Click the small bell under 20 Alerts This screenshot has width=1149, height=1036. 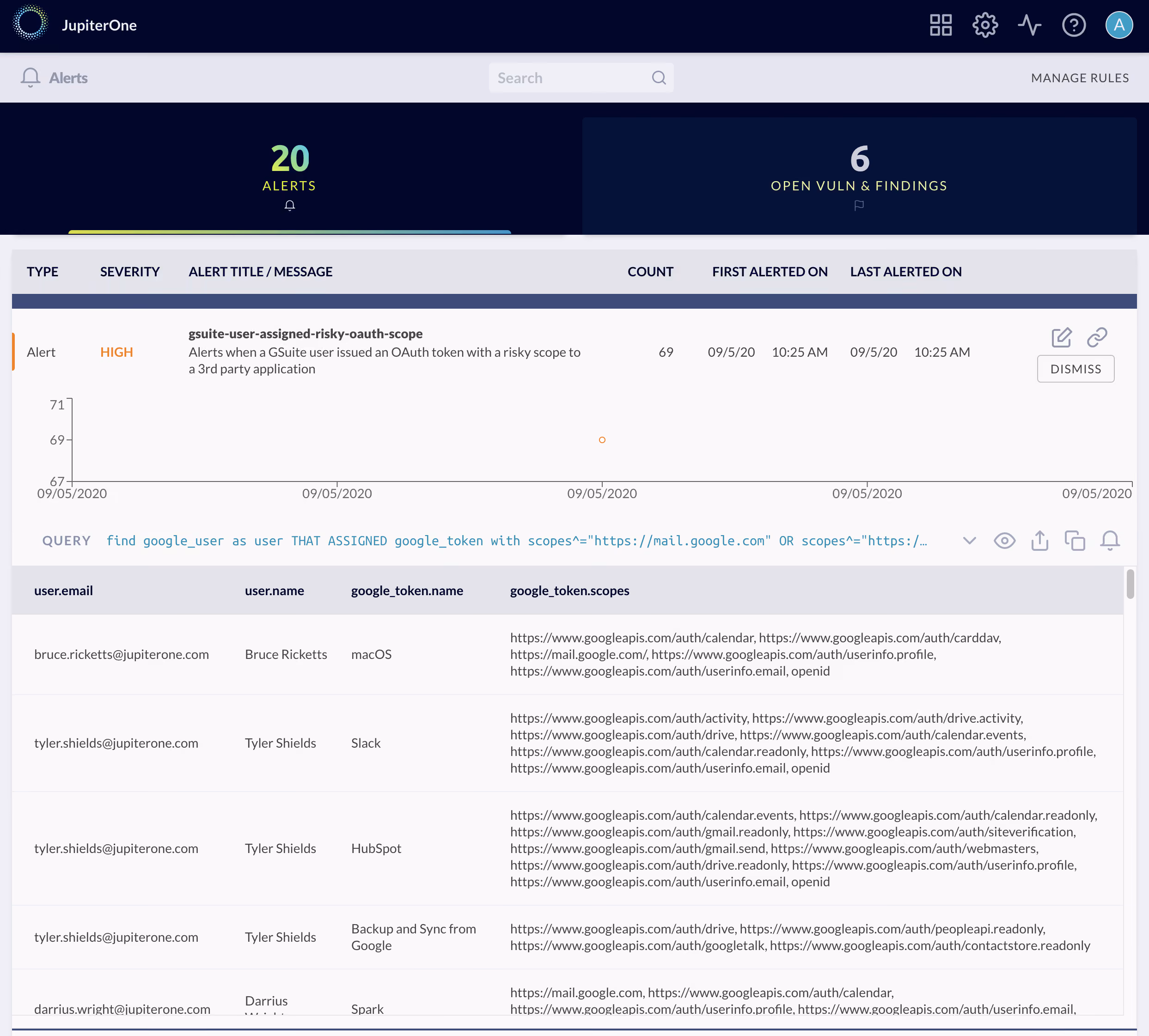tap(290, 206)
